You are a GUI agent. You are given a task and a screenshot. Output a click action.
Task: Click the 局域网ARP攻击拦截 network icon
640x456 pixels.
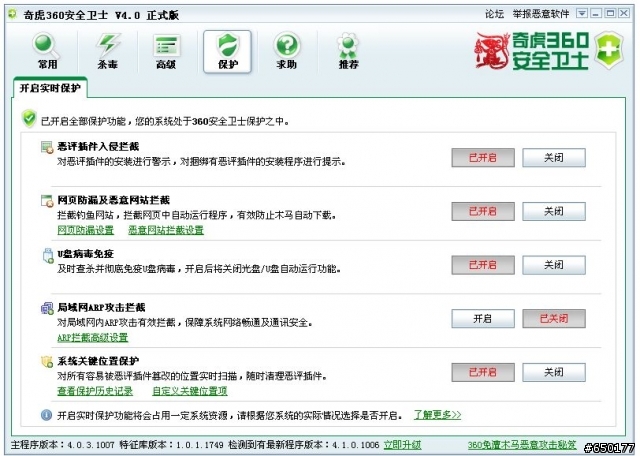pyautogui.click(x=47, y=308)
